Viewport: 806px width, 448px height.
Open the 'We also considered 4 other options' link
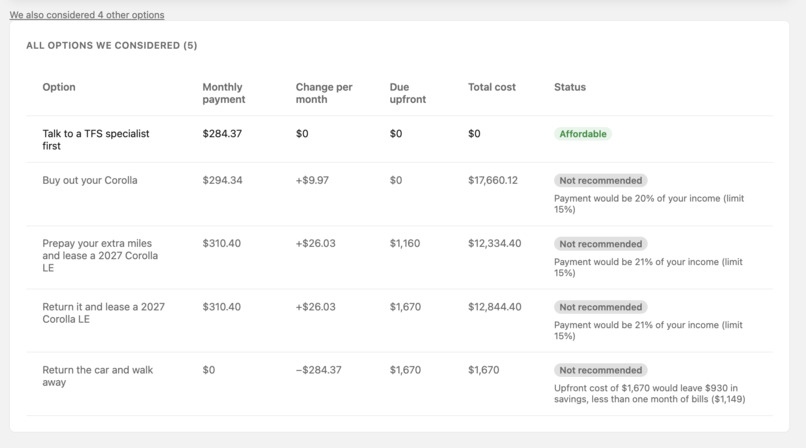click(87, 15)
